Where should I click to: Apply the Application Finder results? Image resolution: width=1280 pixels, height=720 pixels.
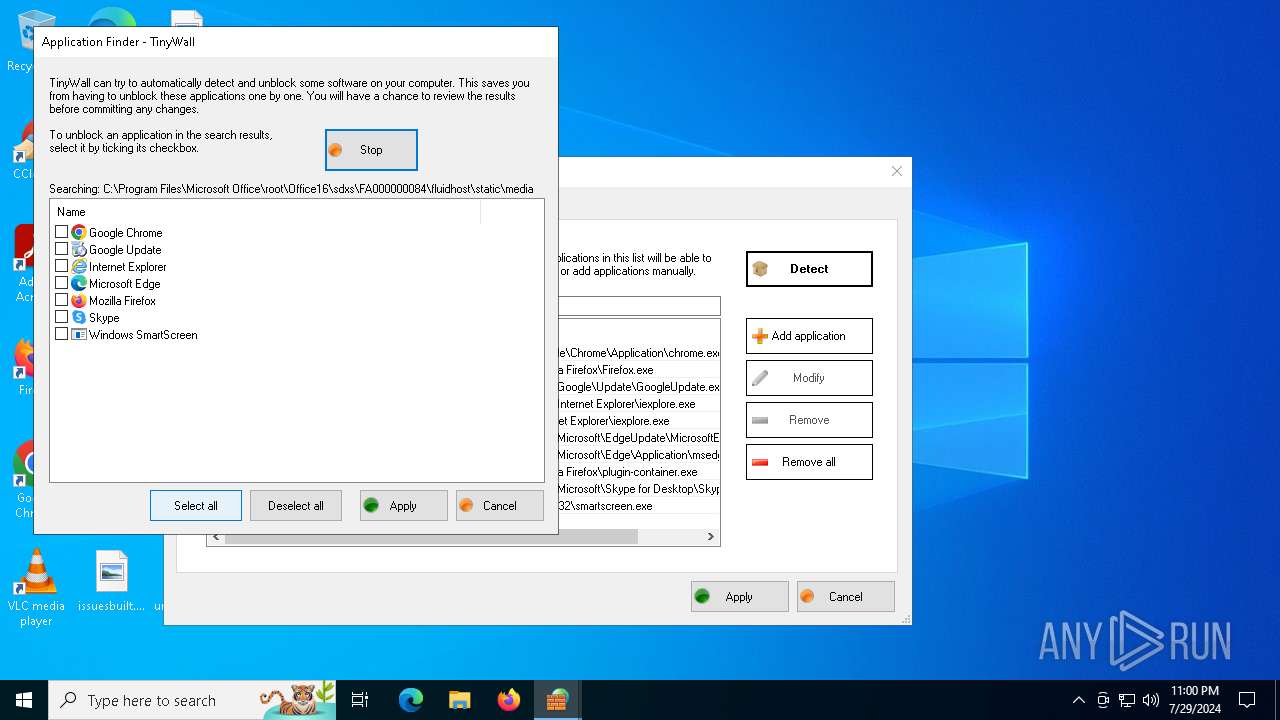pyautogui.click(x=404, y=505)
